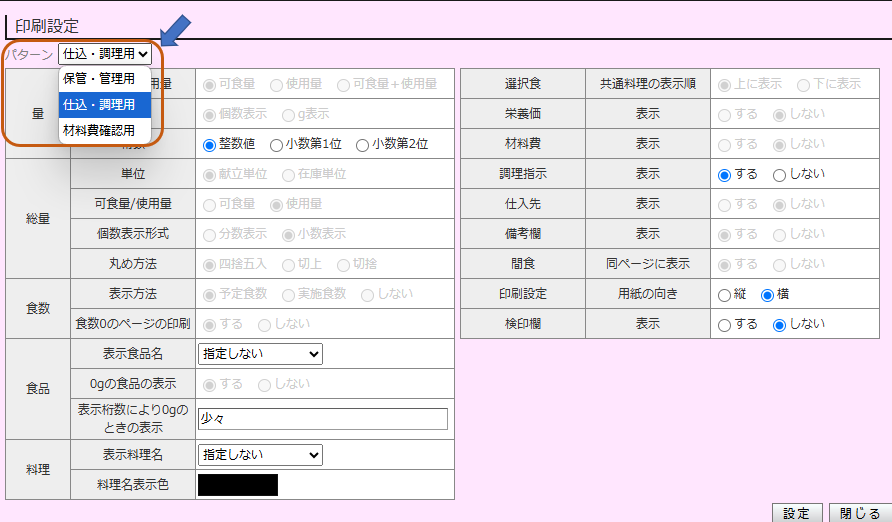Pick the highlighted 仕込・調理用 option
This screenshot has height=522, width=892.
coord(99,105)
